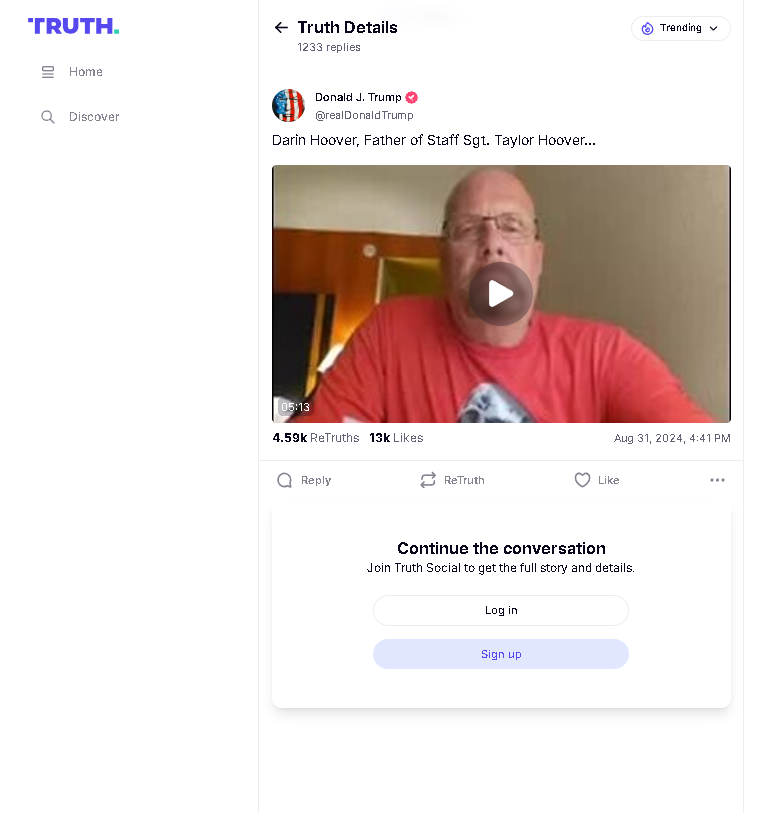Click the ReTruth arrows icon
The height and width of the screenshot is (813, 760).
point(428,480)
